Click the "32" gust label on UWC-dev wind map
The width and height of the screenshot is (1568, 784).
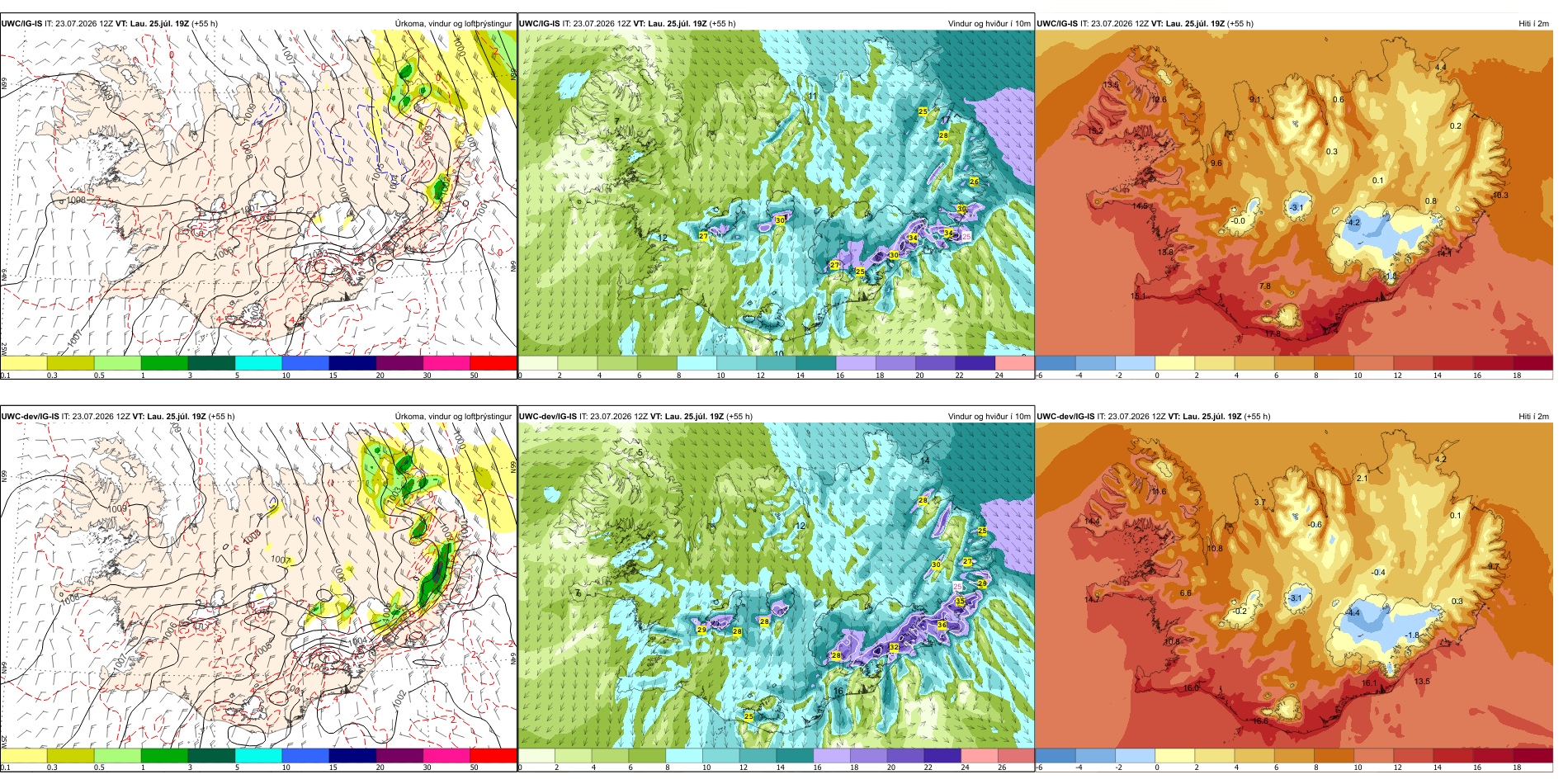tap(894, 648)
